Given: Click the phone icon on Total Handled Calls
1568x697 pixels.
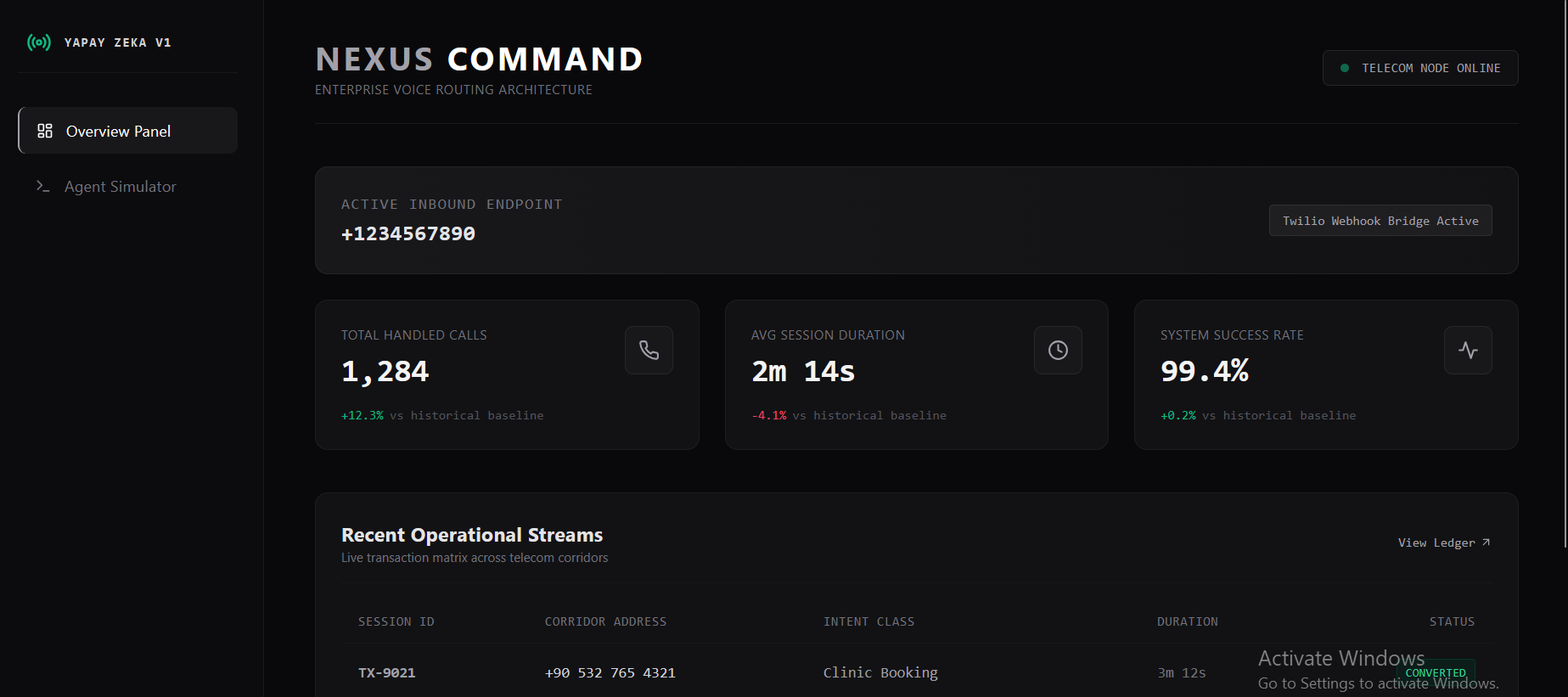Looking at the screenshot, I should click(x=649, y=350).
